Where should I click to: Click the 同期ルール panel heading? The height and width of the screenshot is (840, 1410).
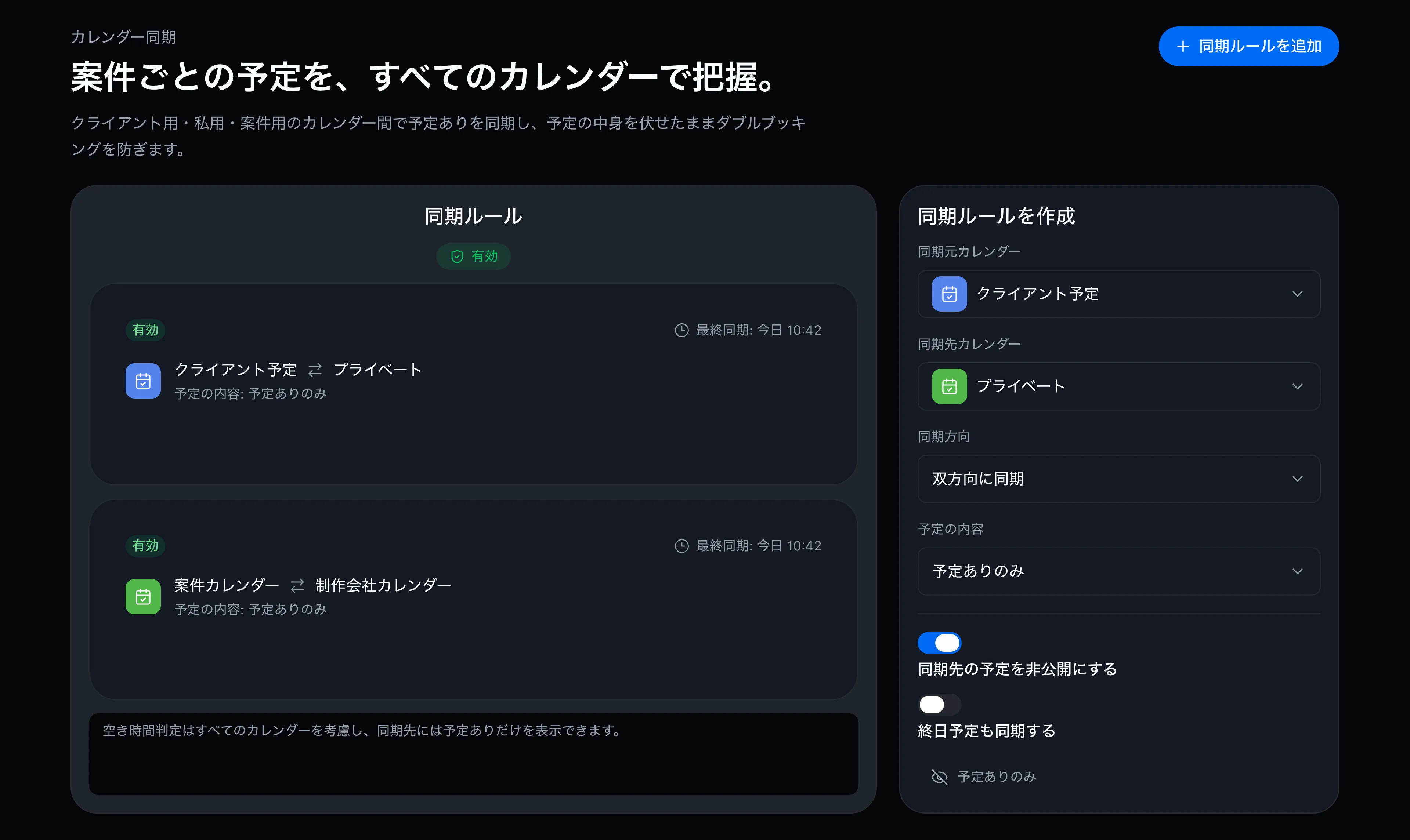tap(473, 216)
